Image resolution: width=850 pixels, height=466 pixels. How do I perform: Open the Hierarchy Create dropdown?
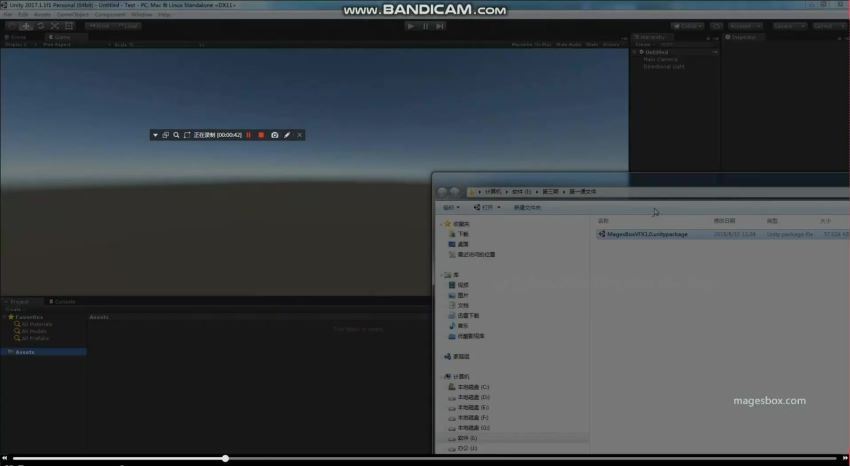tap(643, 44)
